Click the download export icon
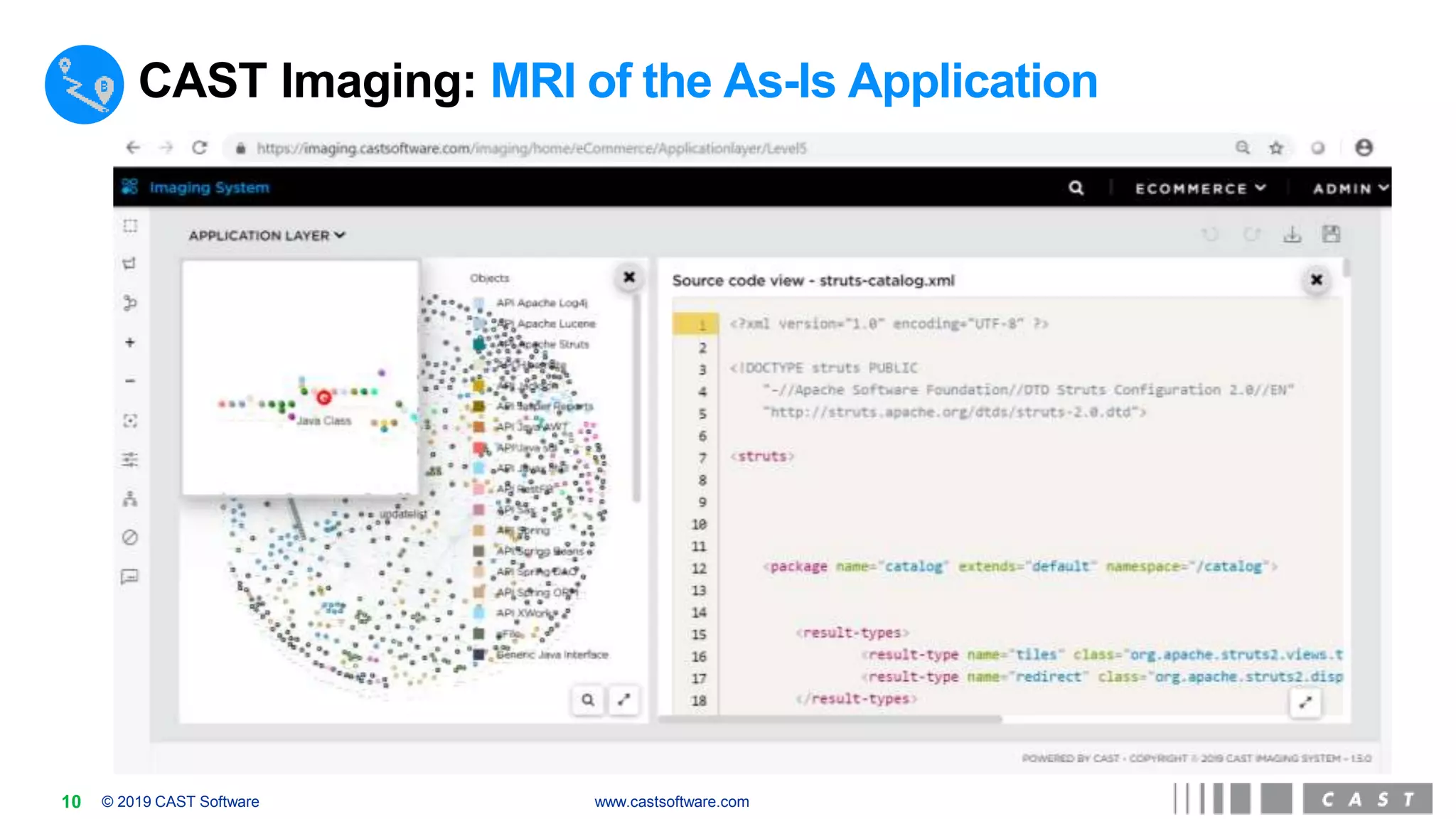The width and height of the screenshot is (1456, 819). pyautogui.click(x=1292, y=234)
